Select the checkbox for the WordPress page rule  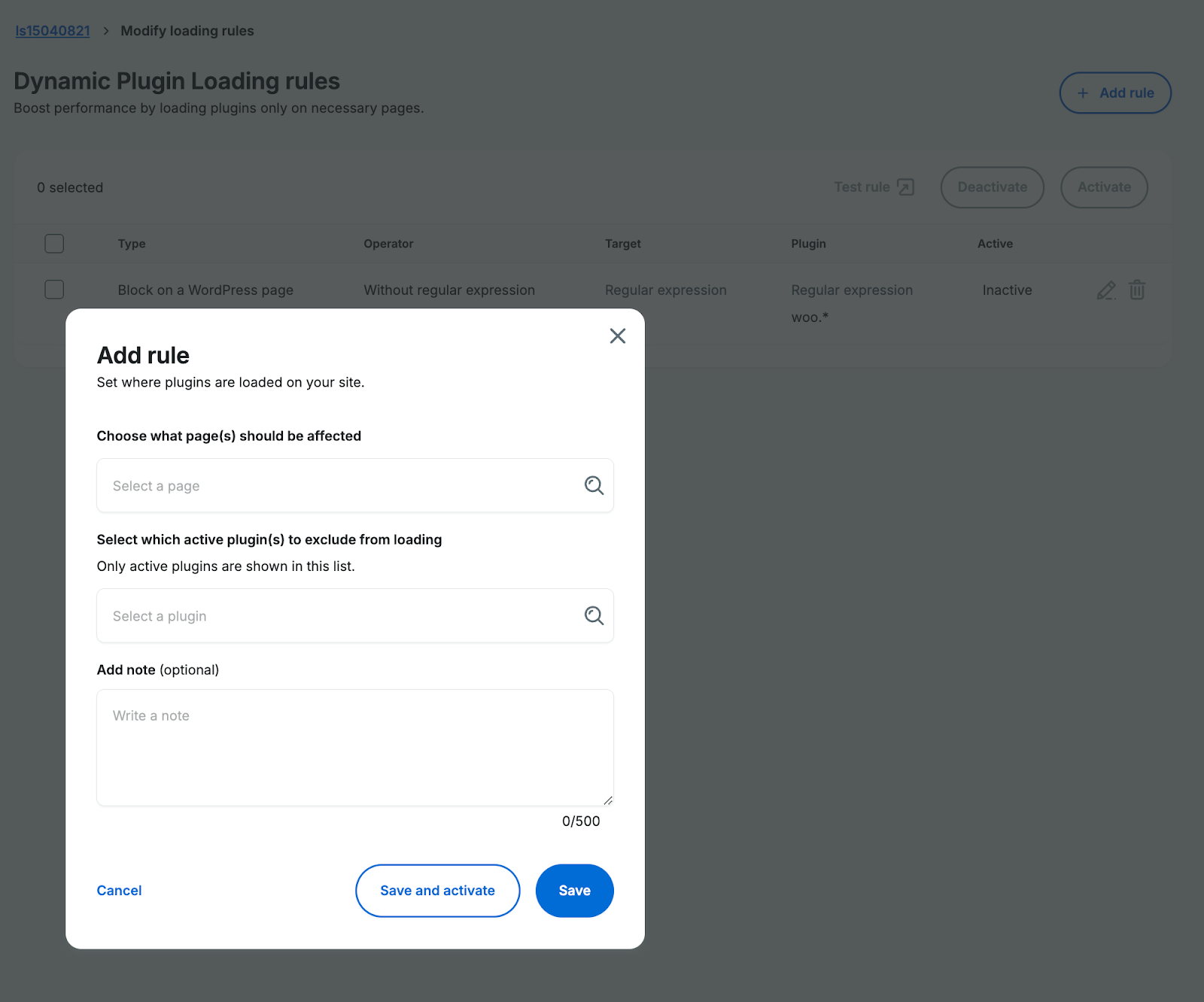53,289
